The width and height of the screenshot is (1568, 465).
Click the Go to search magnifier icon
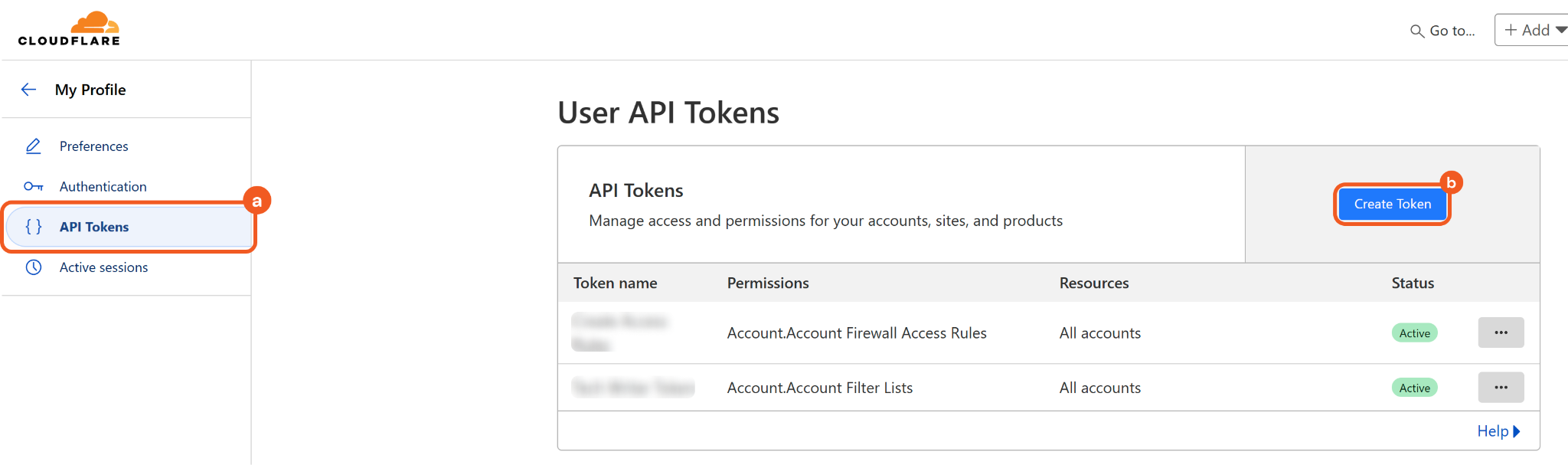point(1417,31)
